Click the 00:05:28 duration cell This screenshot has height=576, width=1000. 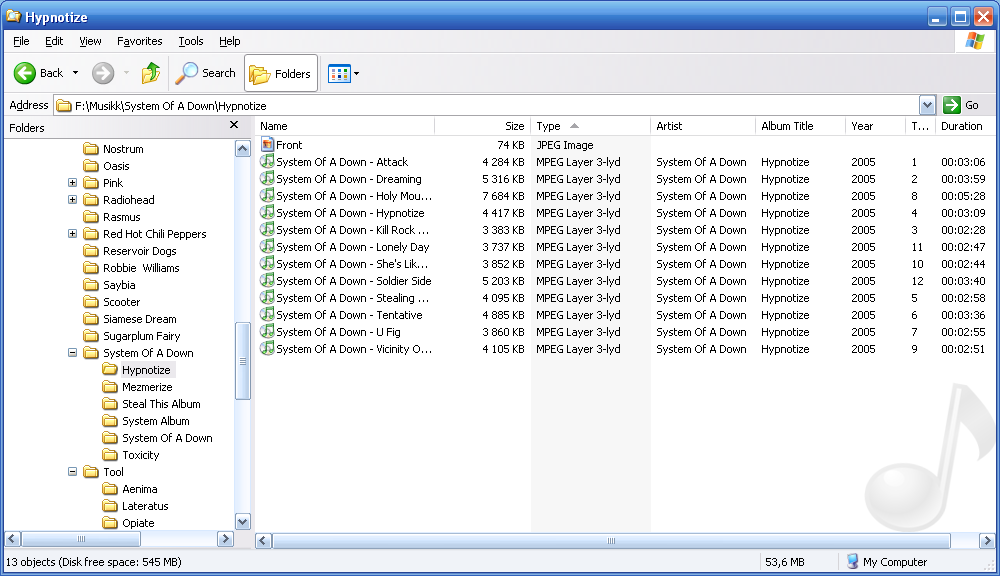click(x=963, y=196)
